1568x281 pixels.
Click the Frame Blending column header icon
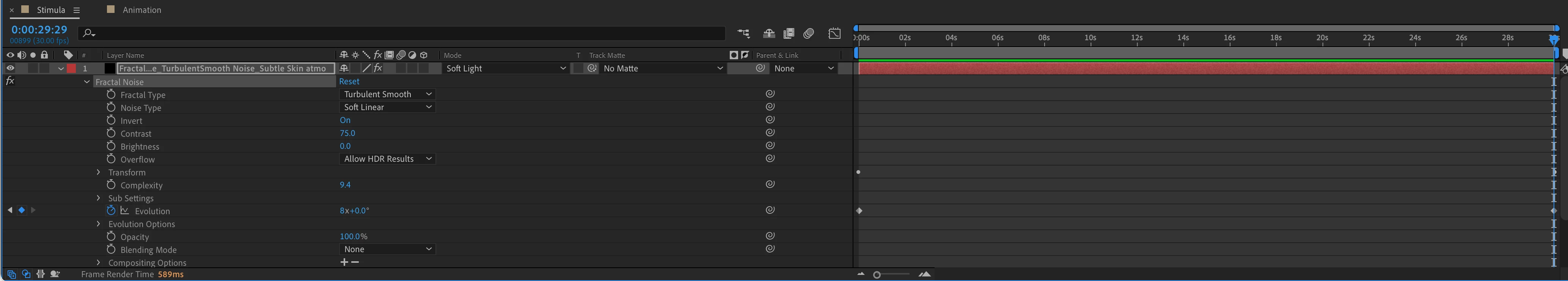click(390, 55)
